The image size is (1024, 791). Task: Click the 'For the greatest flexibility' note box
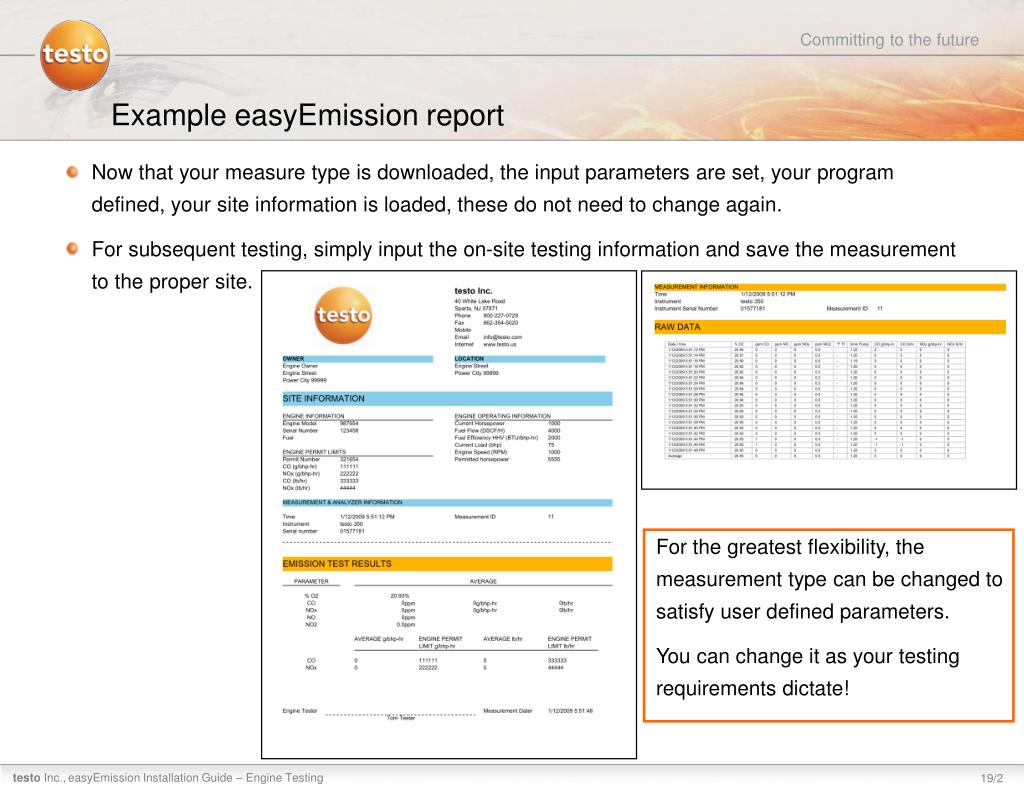click(x=829, y=625)
